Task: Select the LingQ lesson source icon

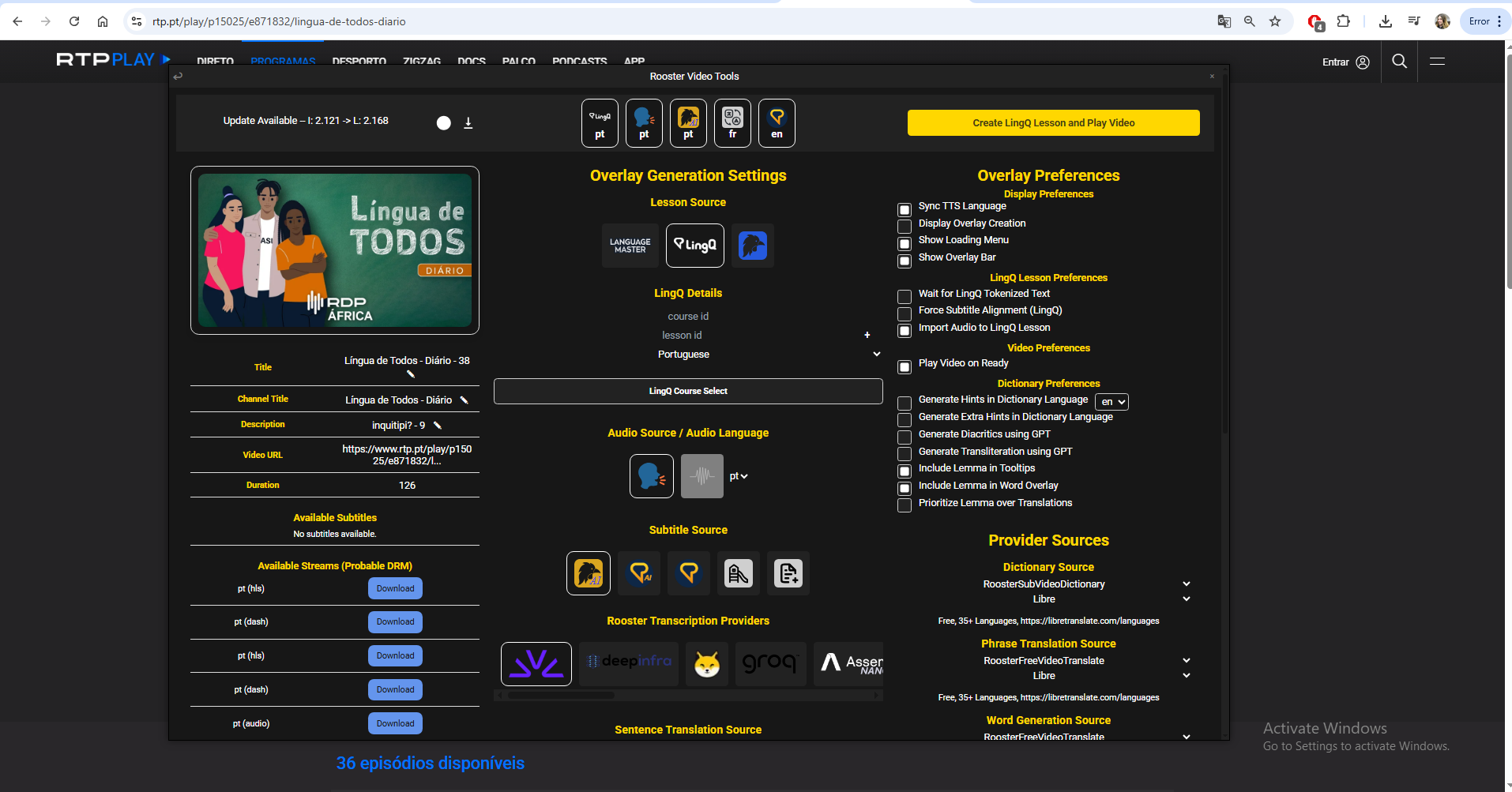Action: point(695,246)
